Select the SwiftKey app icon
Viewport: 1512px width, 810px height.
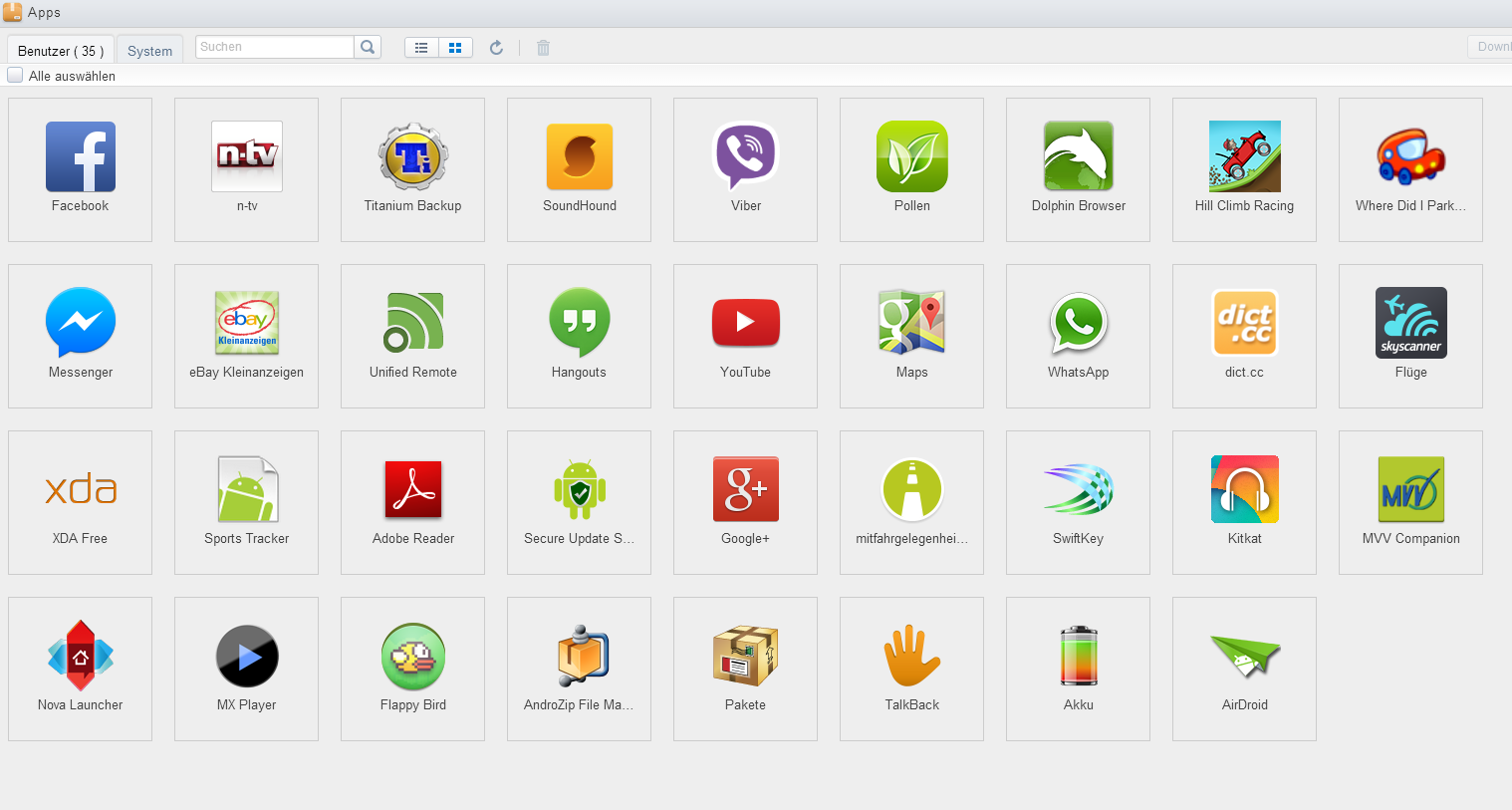tap(1078, 490)
